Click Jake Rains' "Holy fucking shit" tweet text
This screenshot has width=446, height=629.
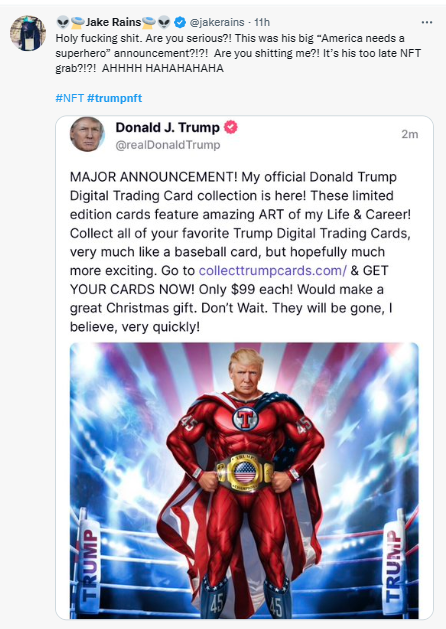pyautogui.click(x=238, y=53)
